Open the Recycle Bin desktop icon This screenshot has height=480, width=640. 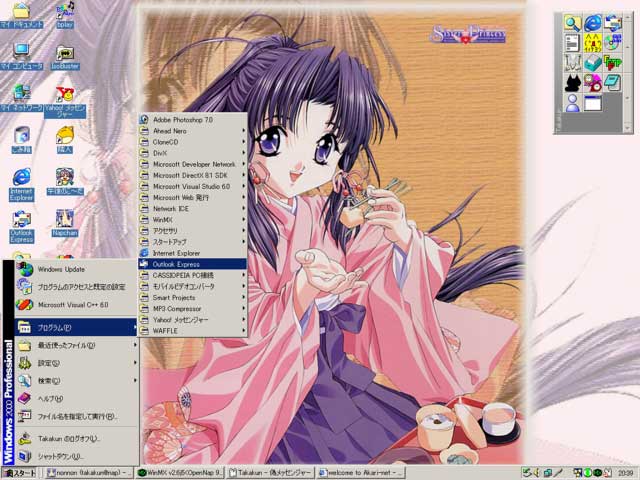click(x=21, y=135)
